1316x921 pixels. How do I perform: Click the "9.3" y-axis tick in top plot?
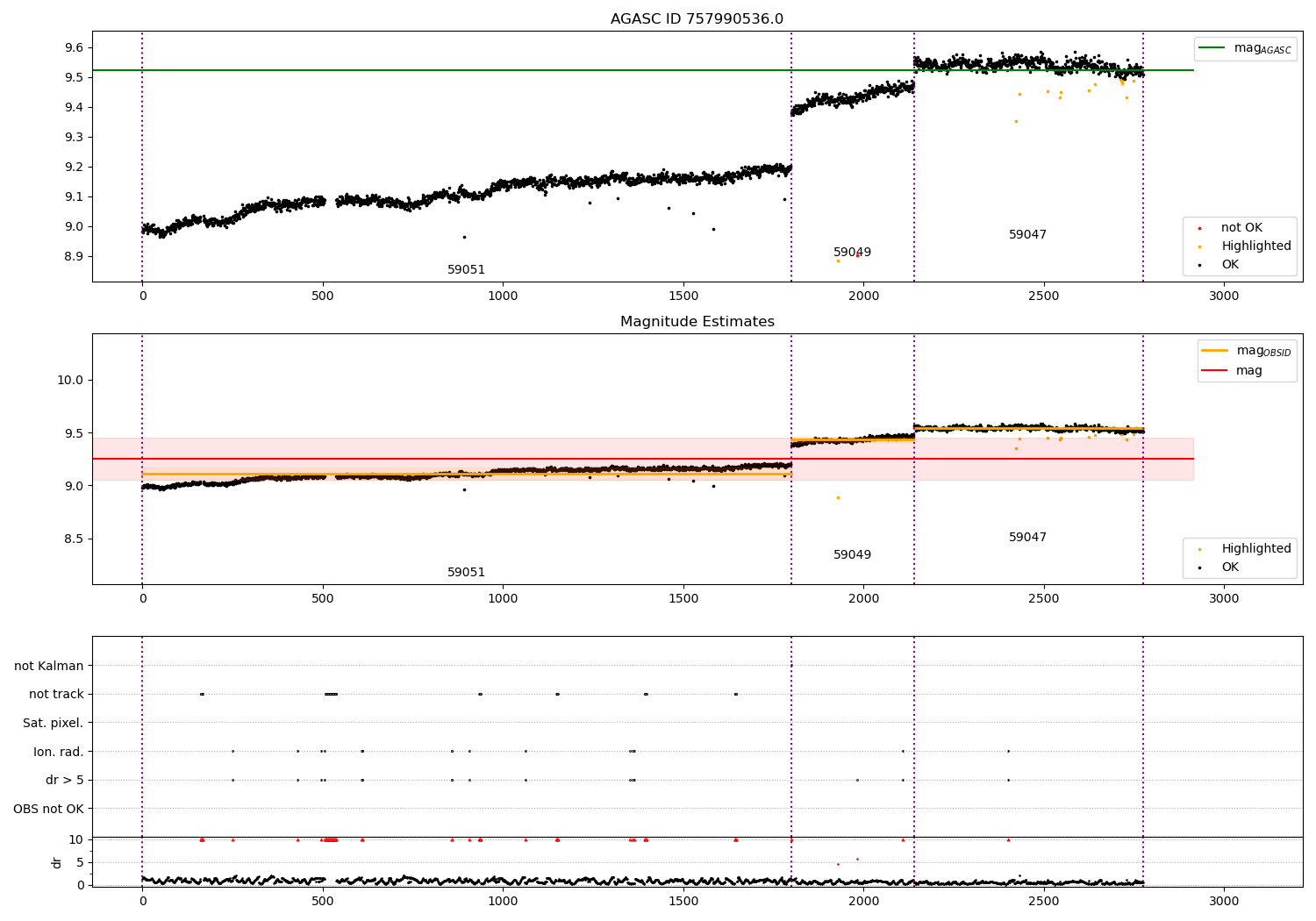74,138
